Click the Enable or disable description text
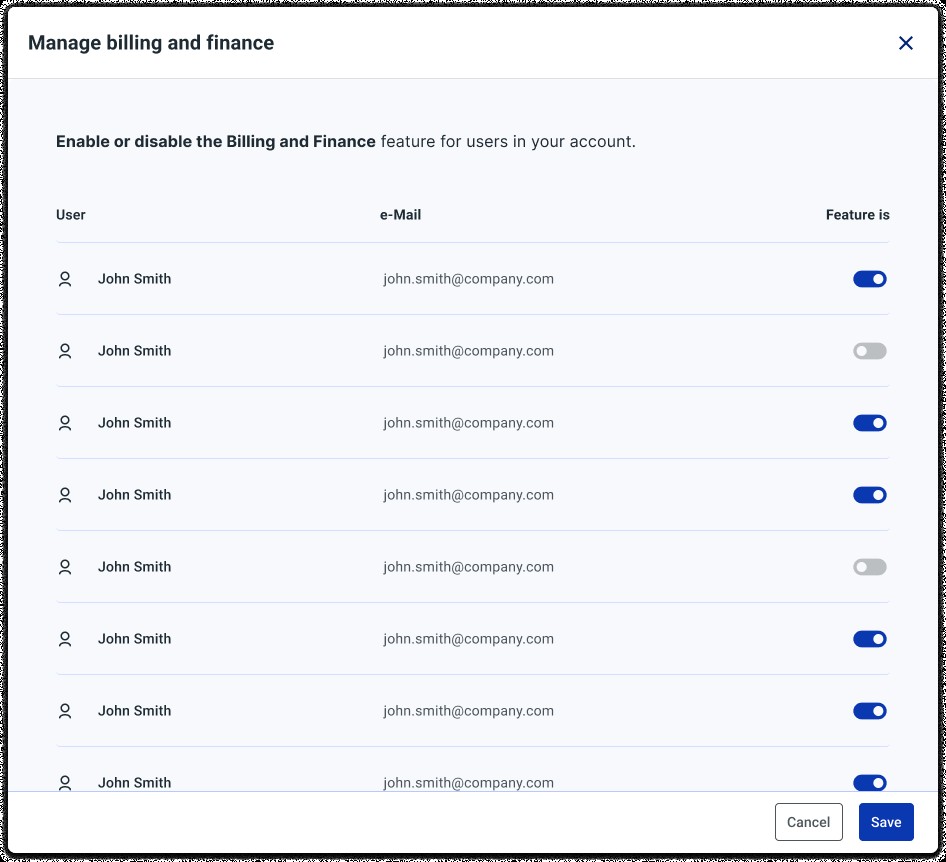The width and height of the screenshot is (946, 862). [346, 141]
